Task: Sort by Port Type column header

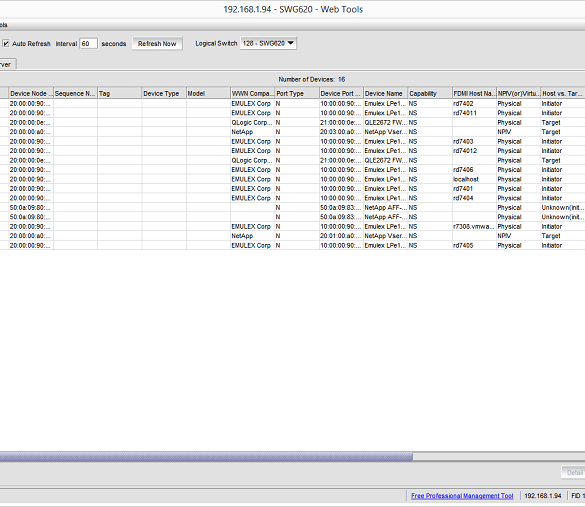Action: 297,93
